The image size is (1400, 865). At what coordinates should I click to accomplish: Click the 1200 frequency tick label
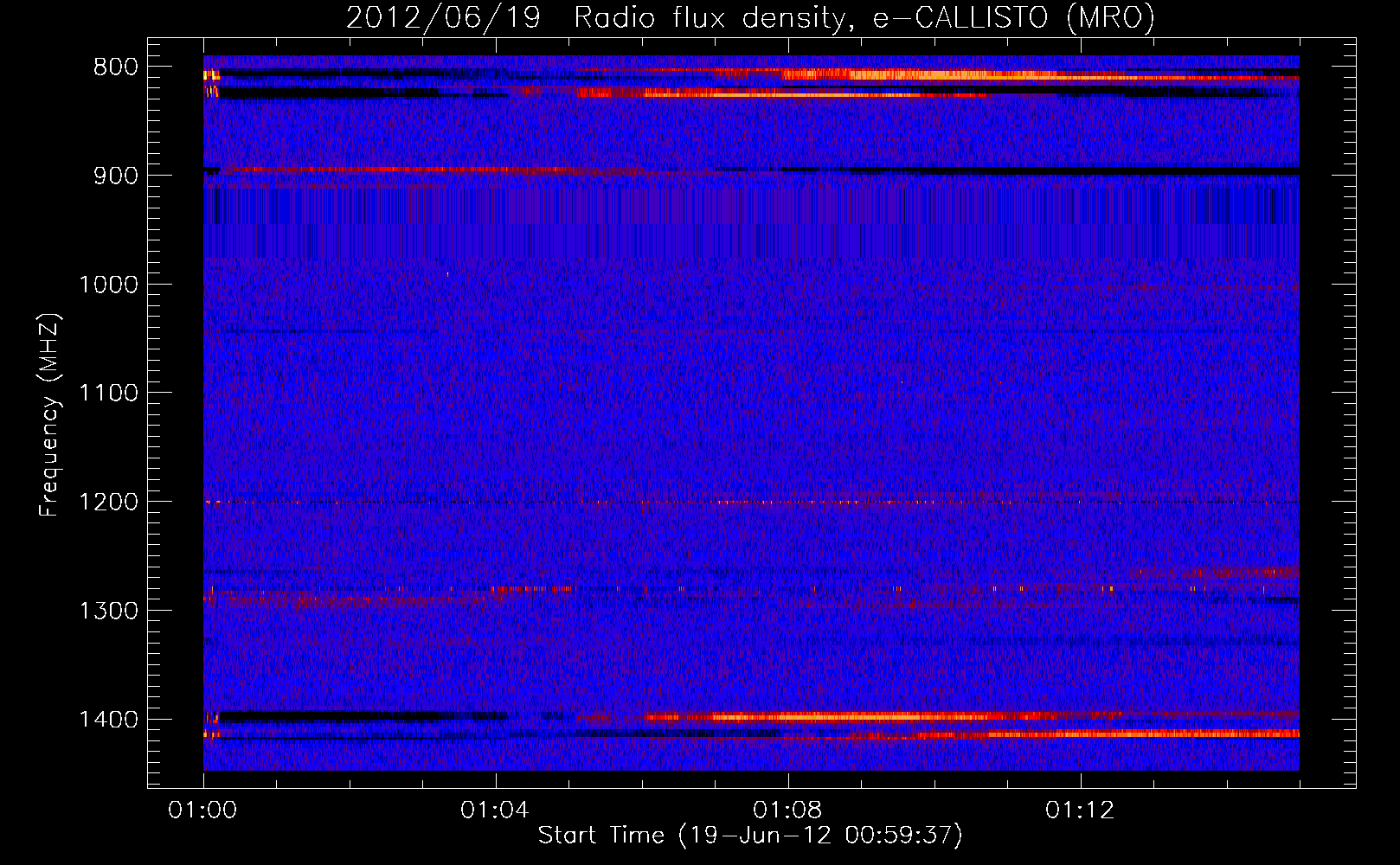[x=109, y=503]
